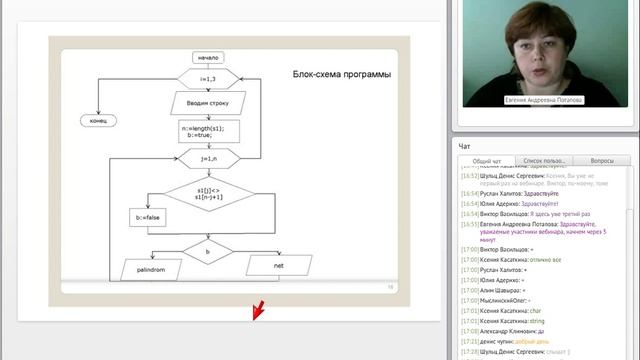This screenshot has width=640, height=360.
Task: Click Ксения Касаткина's отлично все message
Action: 511,260
